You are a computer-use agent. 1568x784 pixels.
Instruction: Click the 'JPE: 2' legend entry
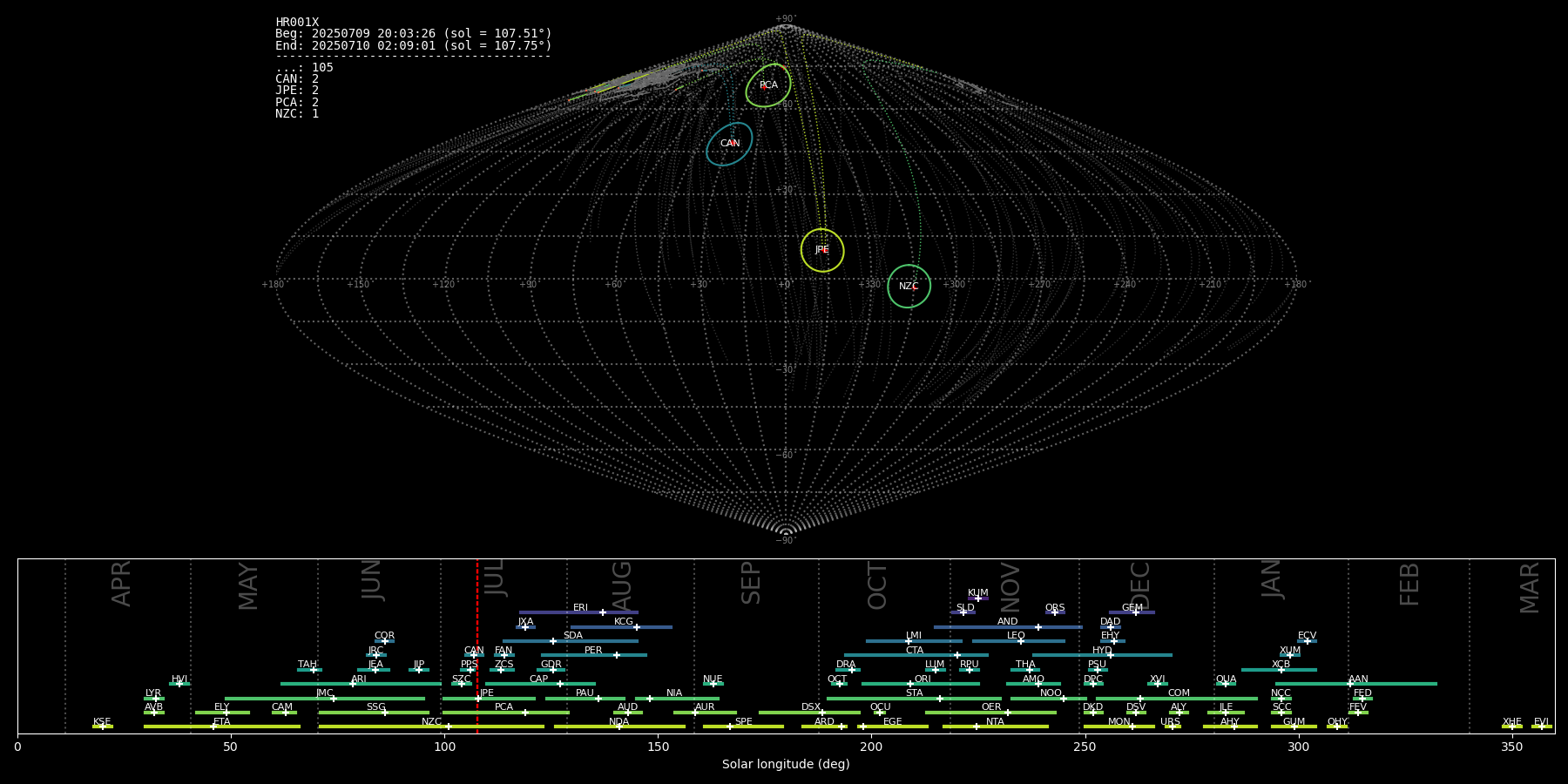pos(297,91)
